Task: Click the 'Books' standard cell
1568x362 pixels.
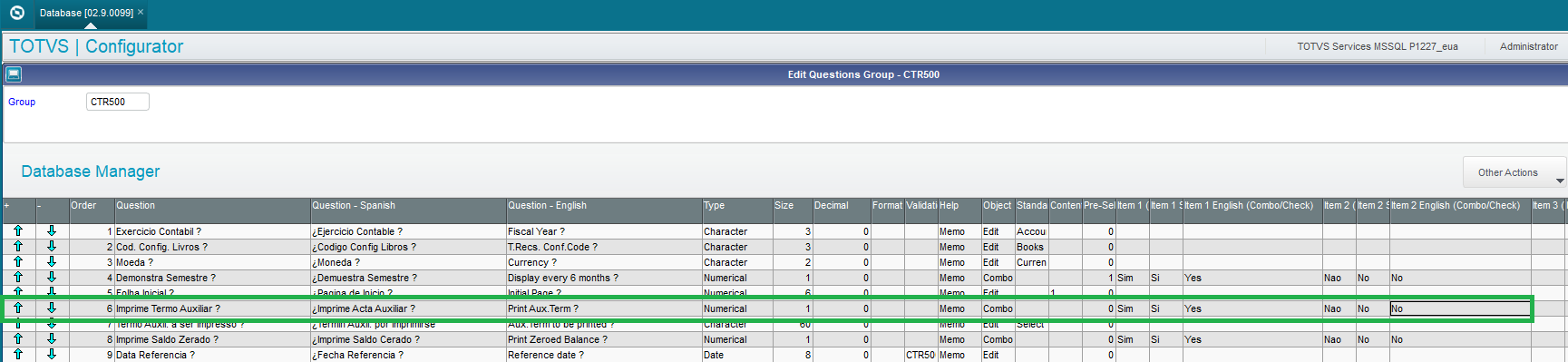Action: pos(1031,247)
